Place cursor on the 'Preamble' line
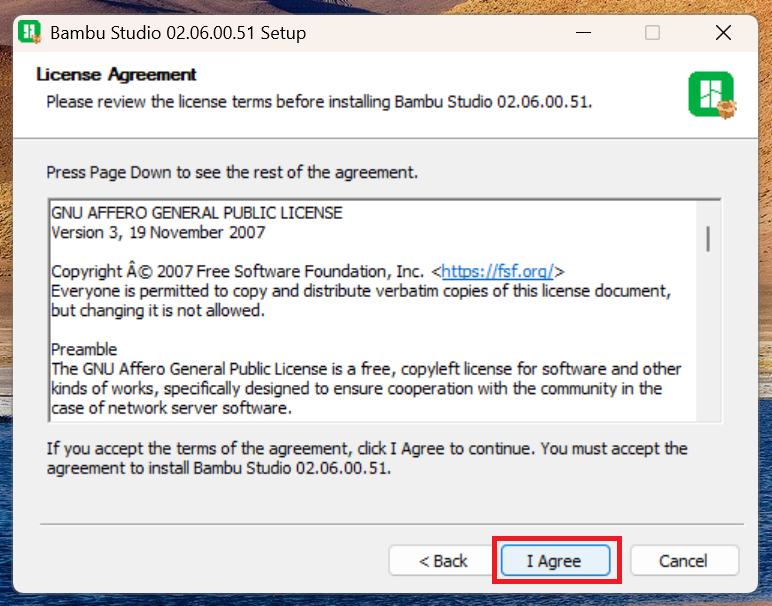Viewport: 772px width, 606px height. [x=84, y=350]
